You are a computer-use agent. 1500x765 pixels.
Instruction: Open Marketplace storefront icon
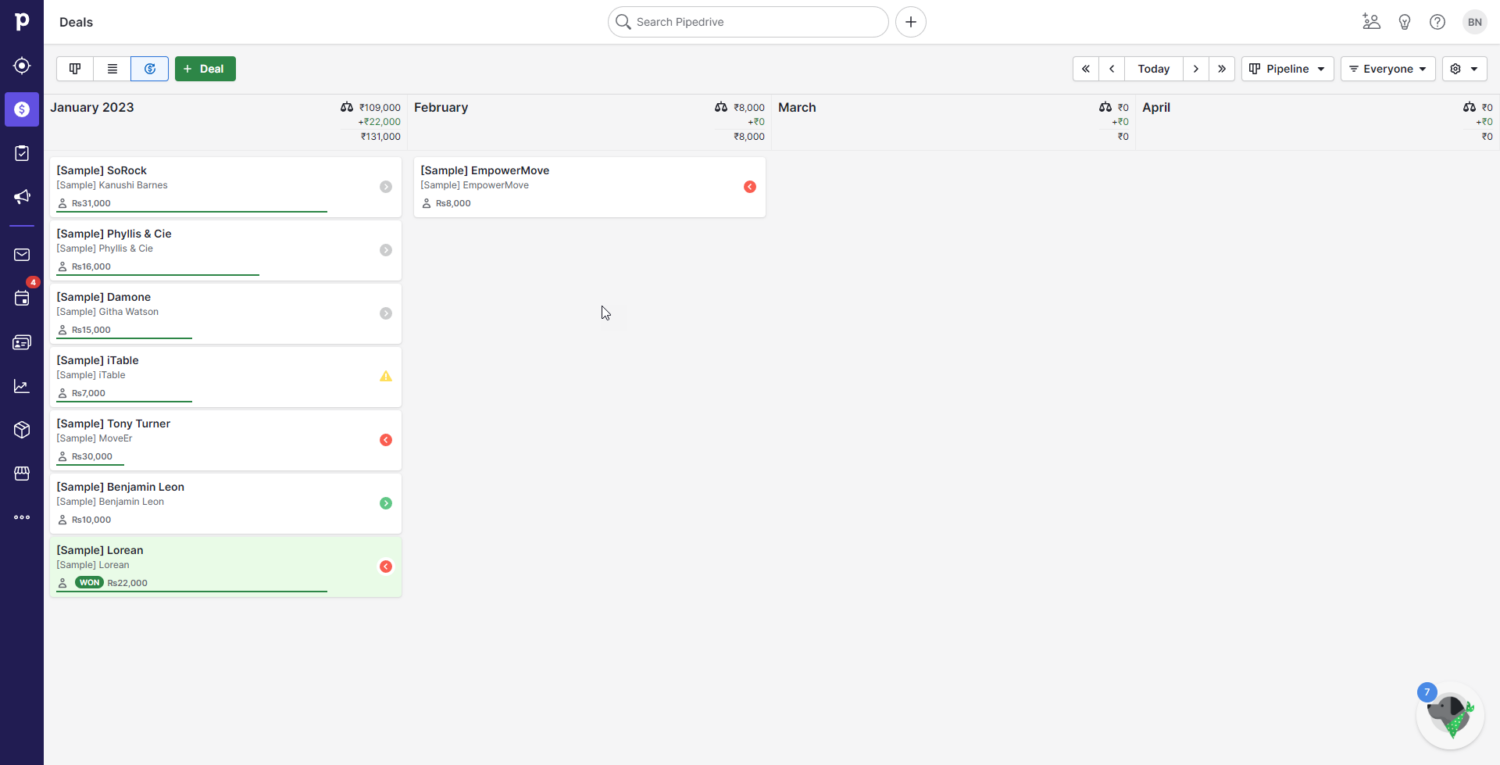[22, 473]
